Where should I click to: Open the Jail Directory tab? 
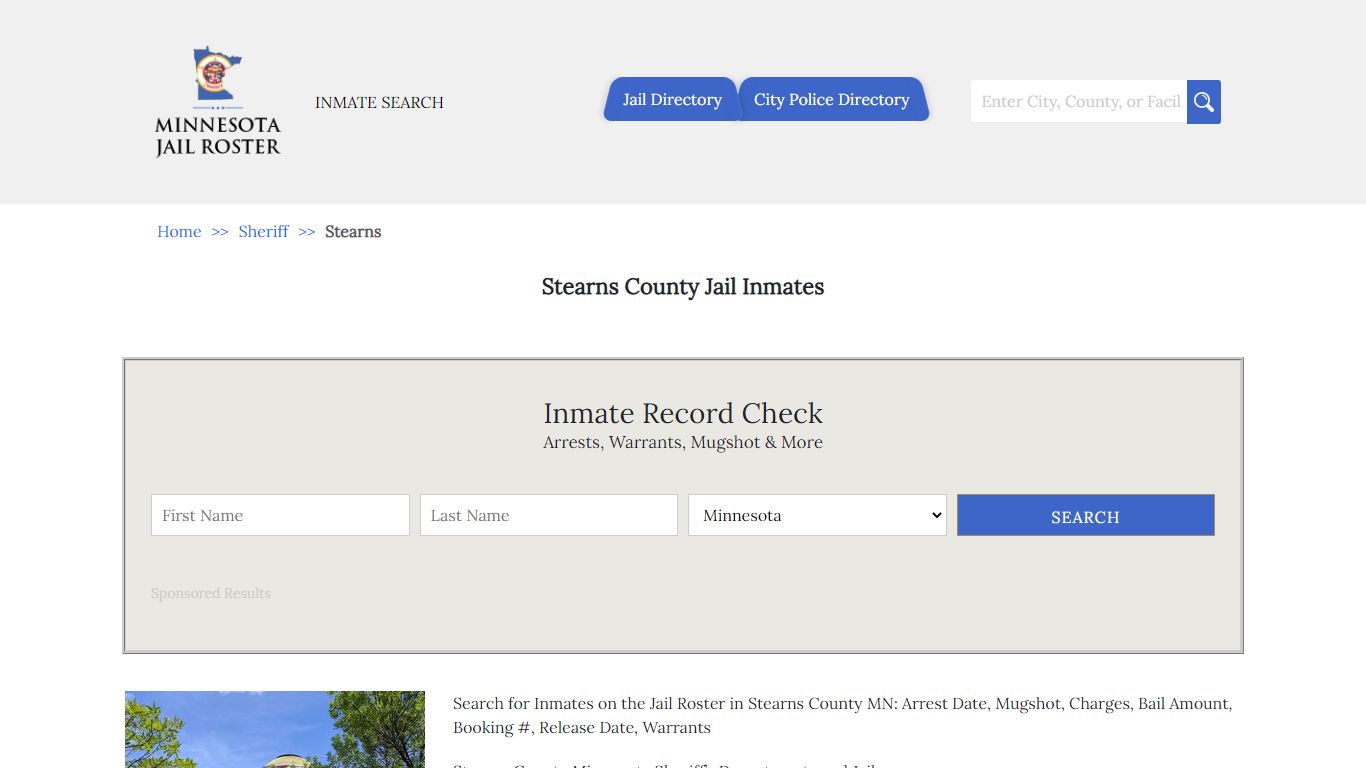click(671, 99)
